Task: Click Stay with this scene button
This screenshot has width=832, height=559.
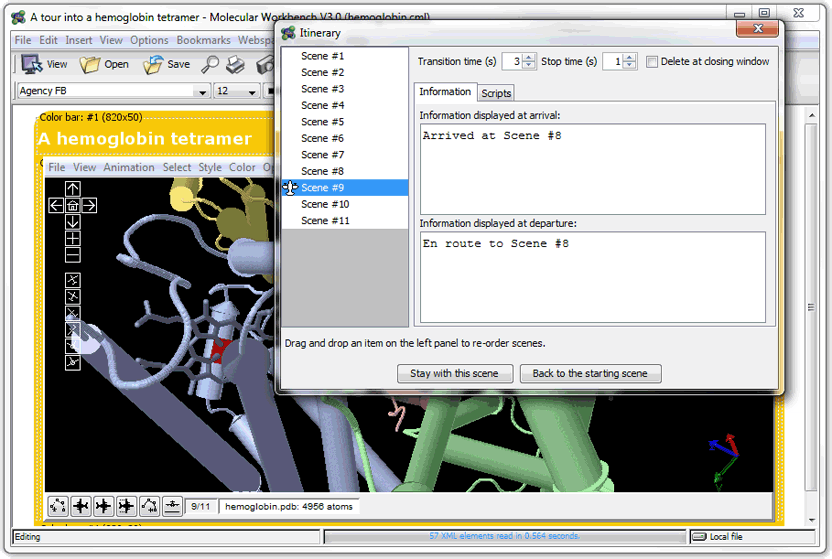Action: (x=455, y=373)
